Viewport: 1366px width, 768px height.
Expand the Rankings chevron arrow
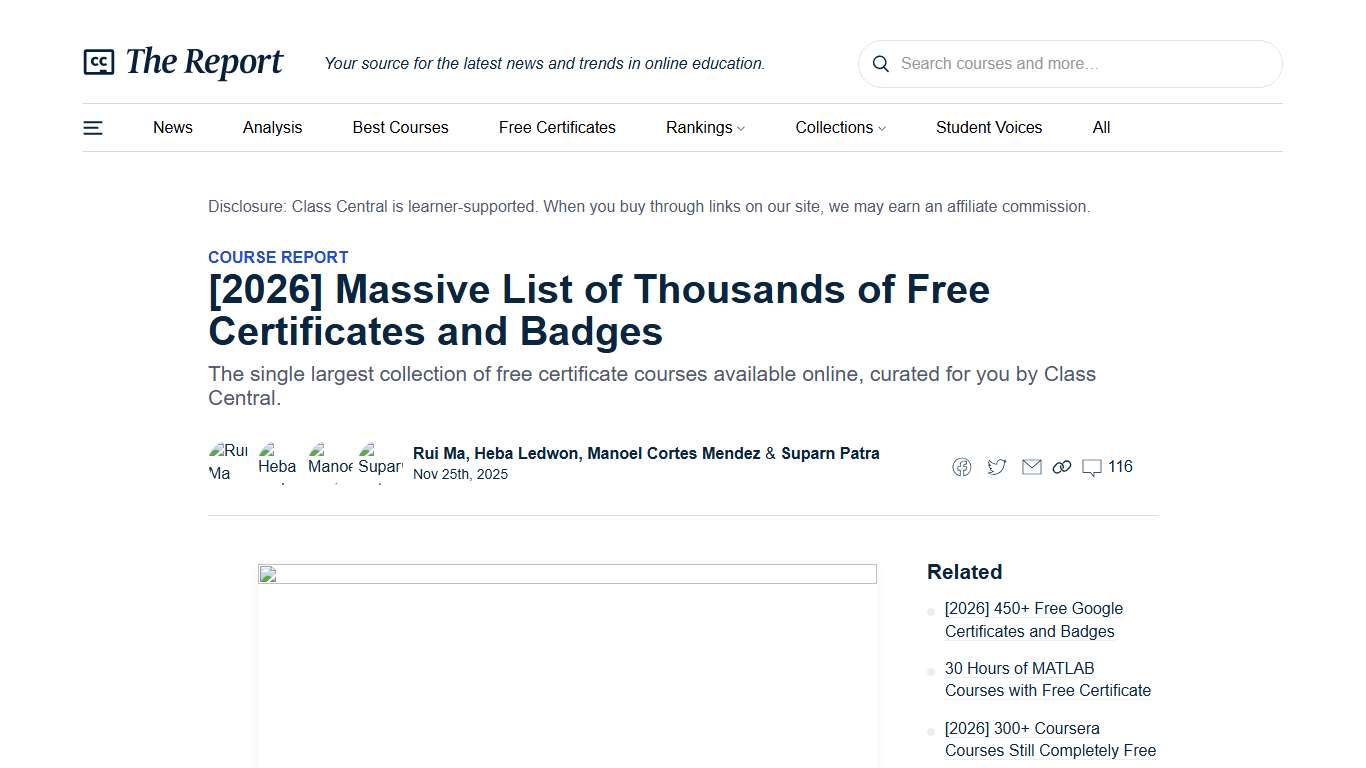[741, 128]
